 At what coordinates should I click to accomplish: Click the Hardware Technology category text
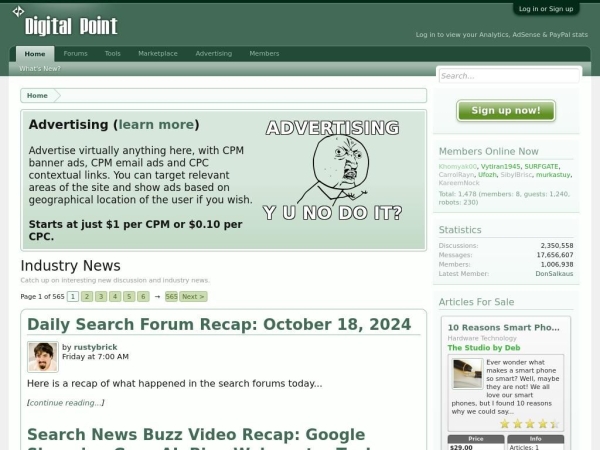pos(482,338)
